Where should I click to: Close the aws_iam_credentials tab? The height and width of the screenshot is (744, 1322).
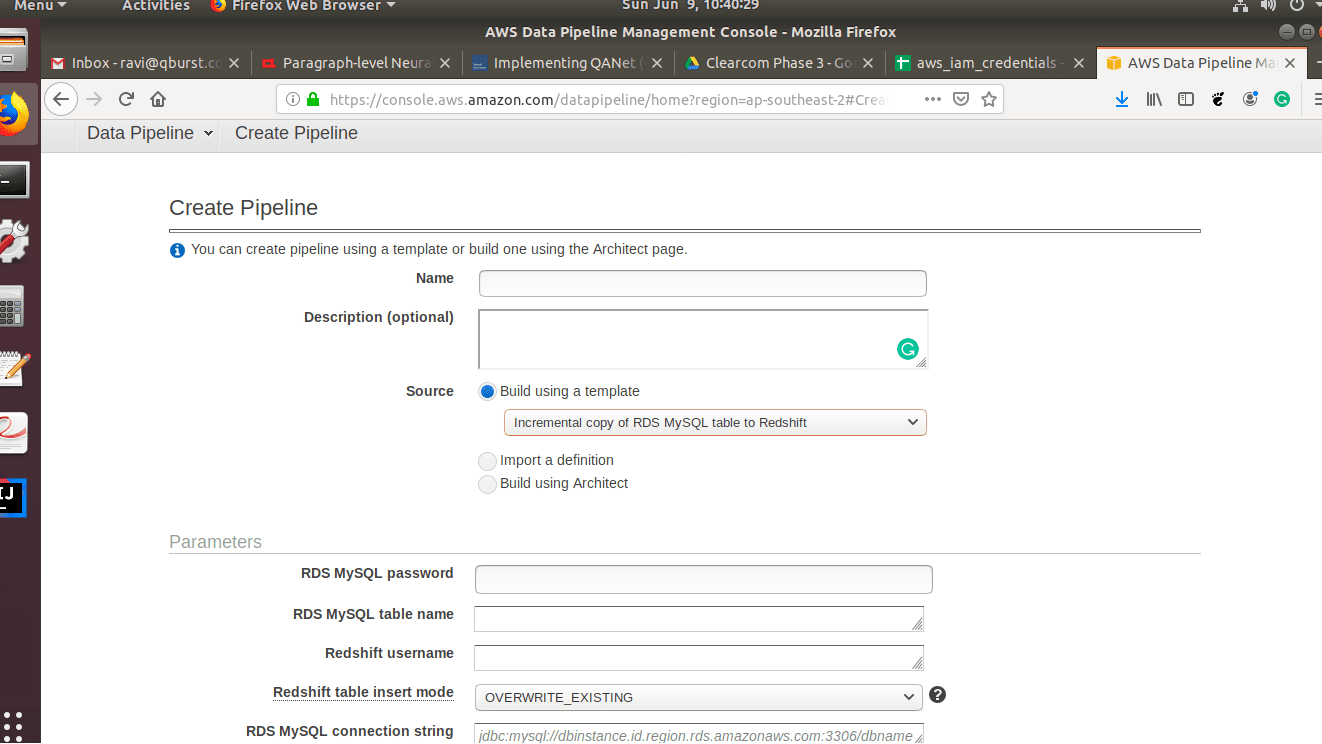pos(1079,63)
